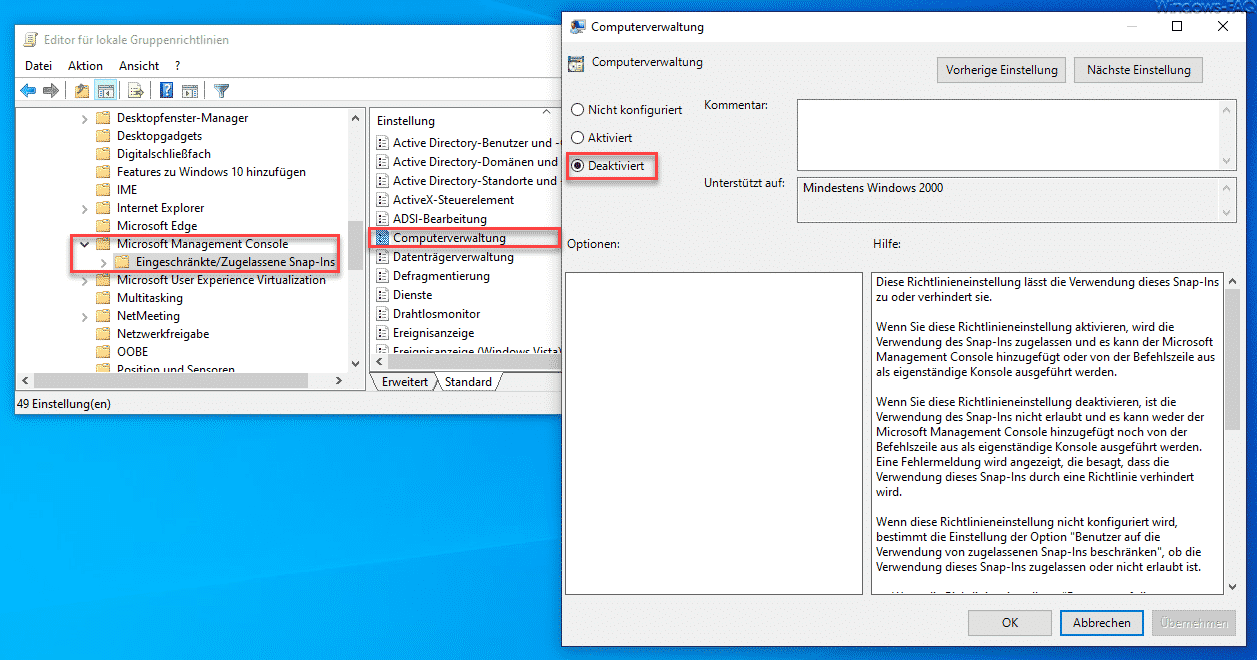Expand the Eingeschränkte/Zugelassene Snap-Ins node

[x=103, y=262]
